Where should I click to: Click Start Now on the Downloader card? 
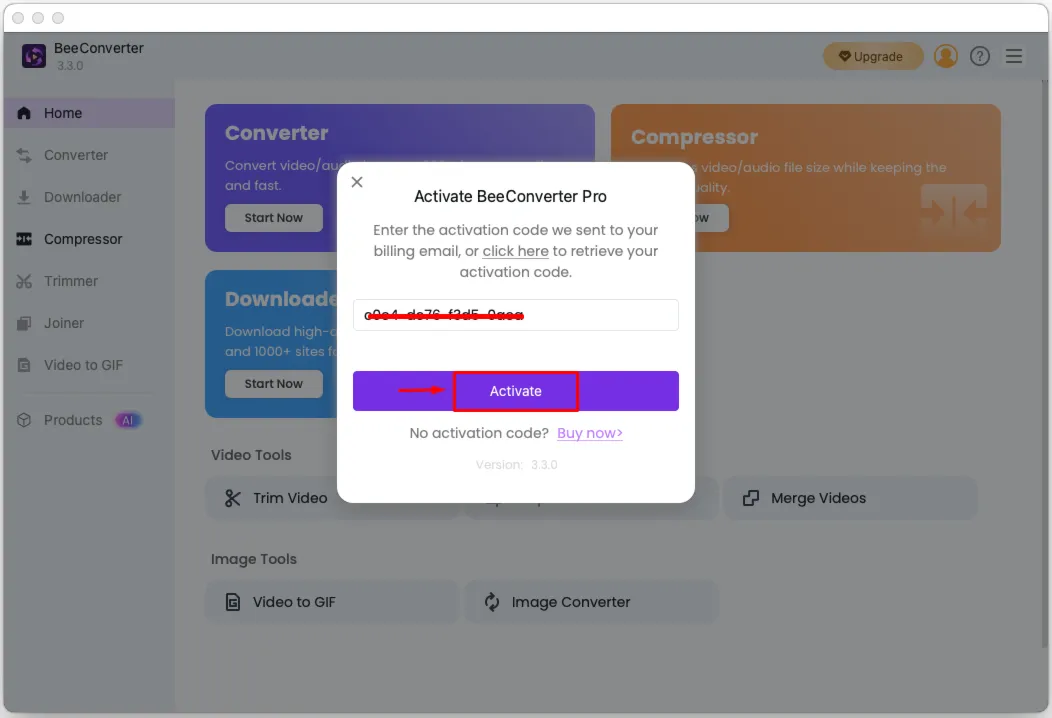click(274, 384)
